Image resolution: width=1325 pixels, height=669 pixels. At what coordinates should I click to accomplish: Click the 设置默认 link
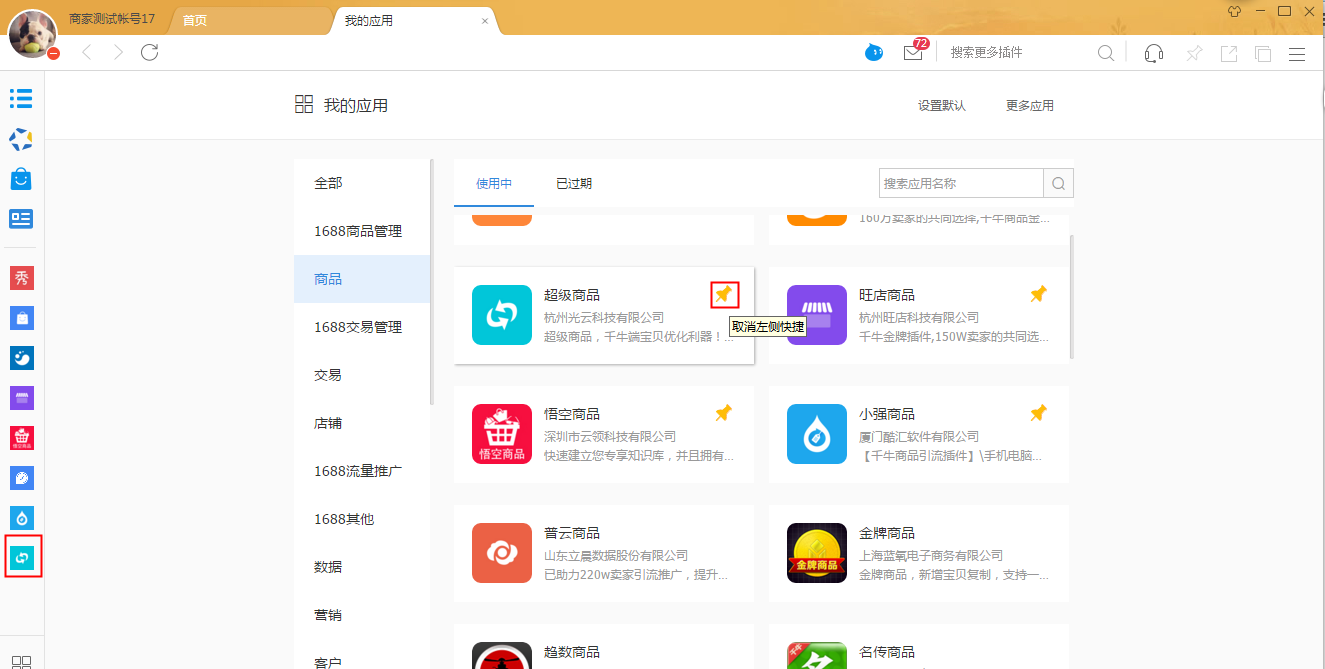(942, 105)
